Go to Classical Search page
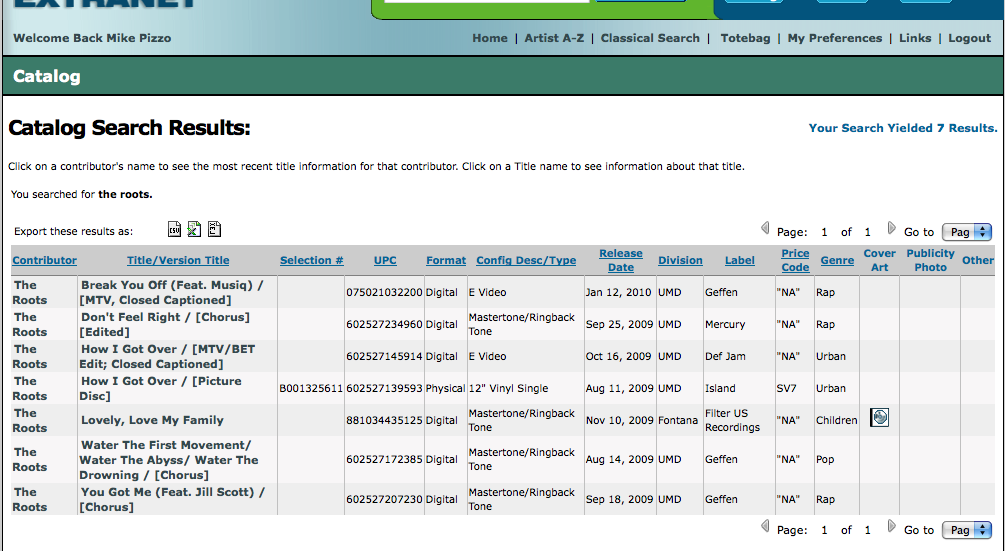 pyautogui.click(x=650, y=38)
